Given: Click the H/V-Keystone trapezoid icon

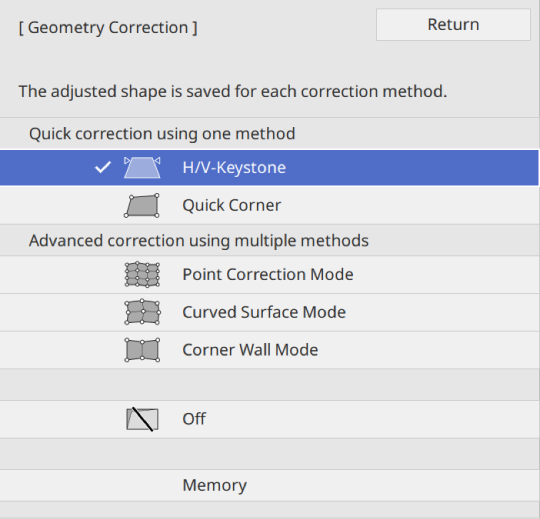Looking at the screenshot, I should [x=142, y=167].
